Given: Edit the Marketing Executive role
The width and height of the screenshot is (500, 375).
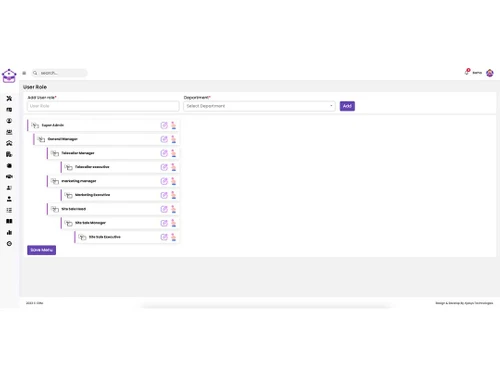Looking at the screenshot, I should point(164,195).
